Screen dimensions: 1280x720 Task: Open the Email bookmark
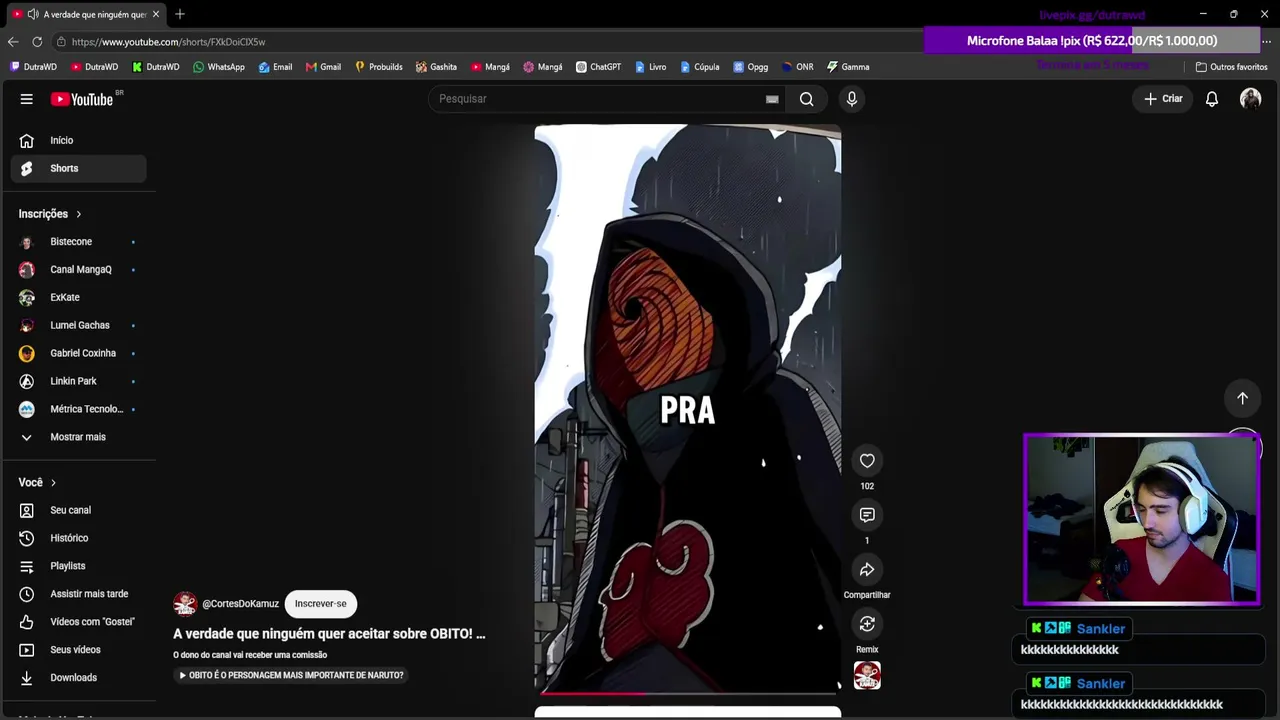click(x=275, y=67)
